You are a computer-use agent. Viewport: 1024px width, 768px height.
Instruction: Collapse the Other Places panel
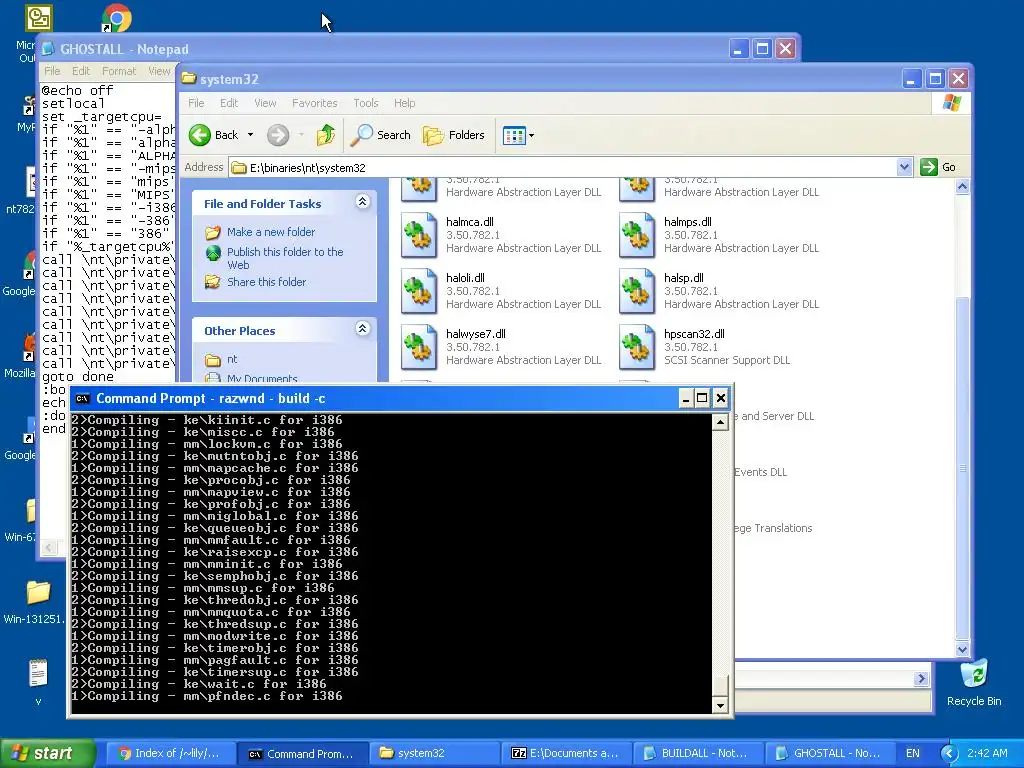pos(362,328)
